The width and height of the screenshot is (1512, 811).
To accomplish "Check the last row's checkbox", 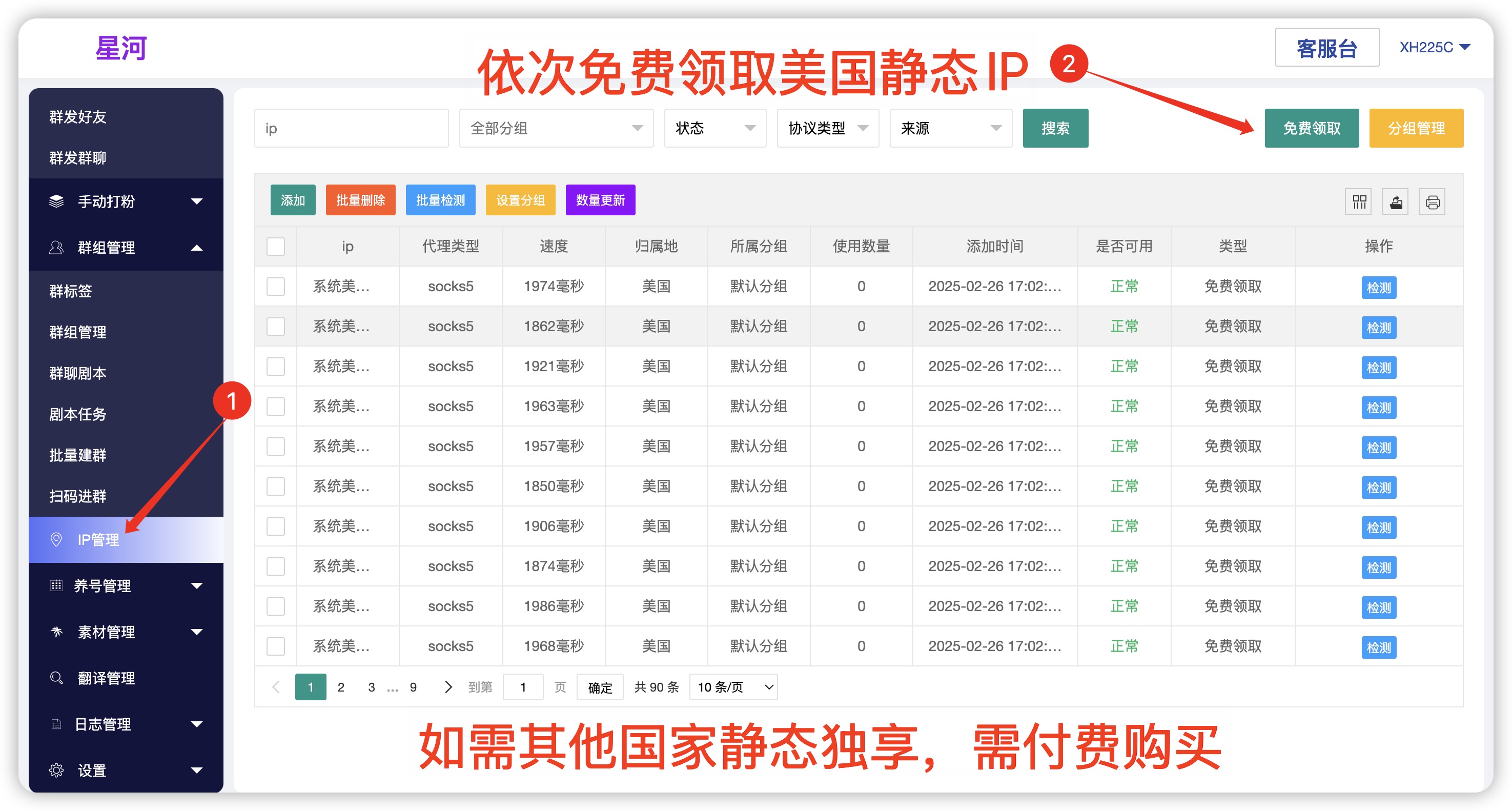I will (x=275, y=646).
